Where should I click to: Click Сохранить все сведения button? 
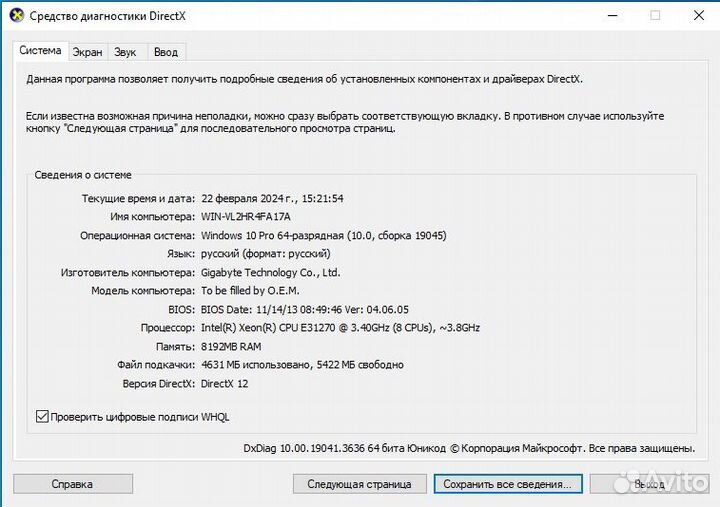point(507,484)
